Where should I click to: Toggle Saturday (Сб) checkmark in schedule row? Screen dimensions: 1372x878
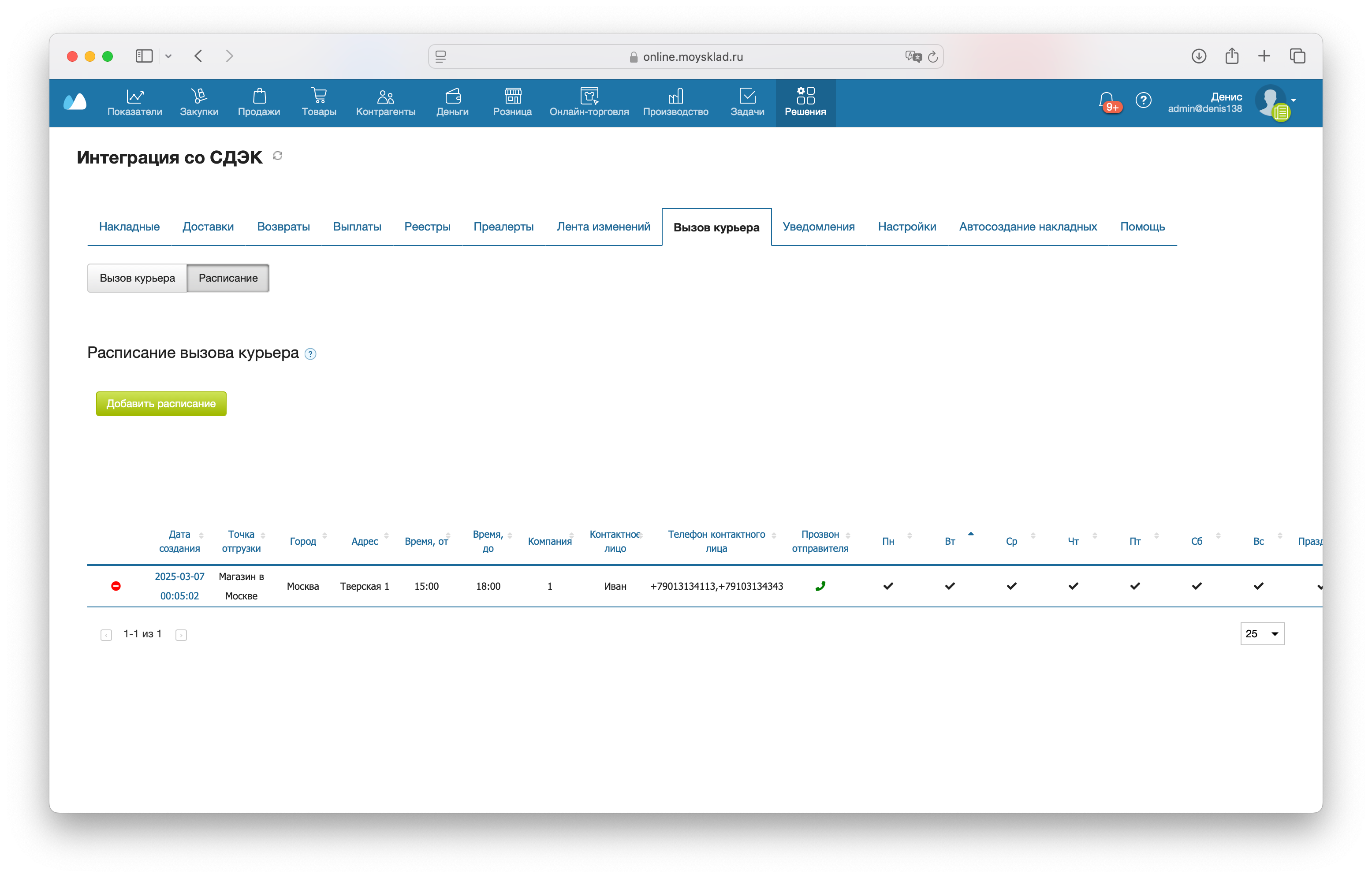click(x=1197, y=585)
